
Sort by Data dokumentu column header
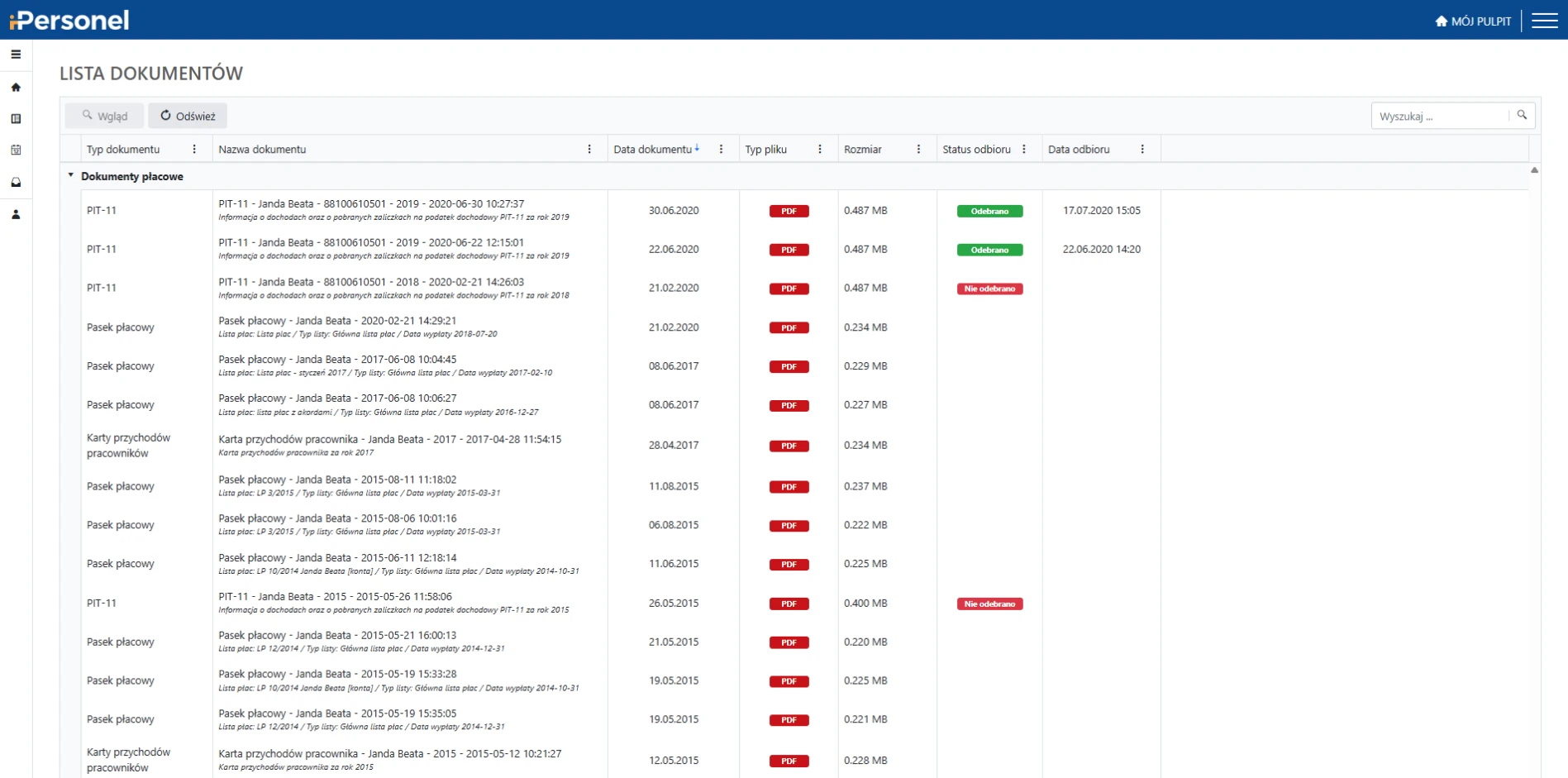[x=652, y=150]
